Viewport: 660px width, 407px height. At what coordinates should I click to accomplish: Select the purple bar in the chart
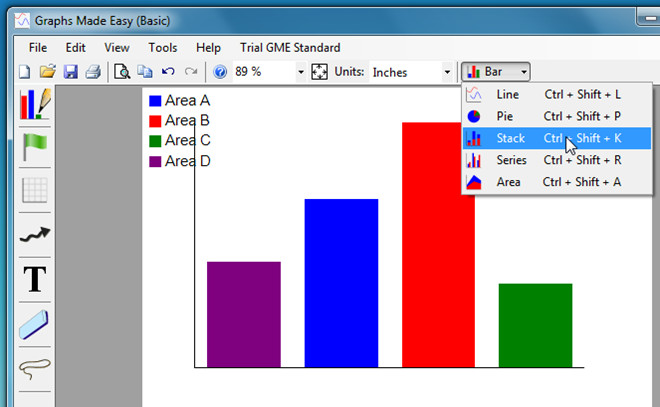point(244,314)
